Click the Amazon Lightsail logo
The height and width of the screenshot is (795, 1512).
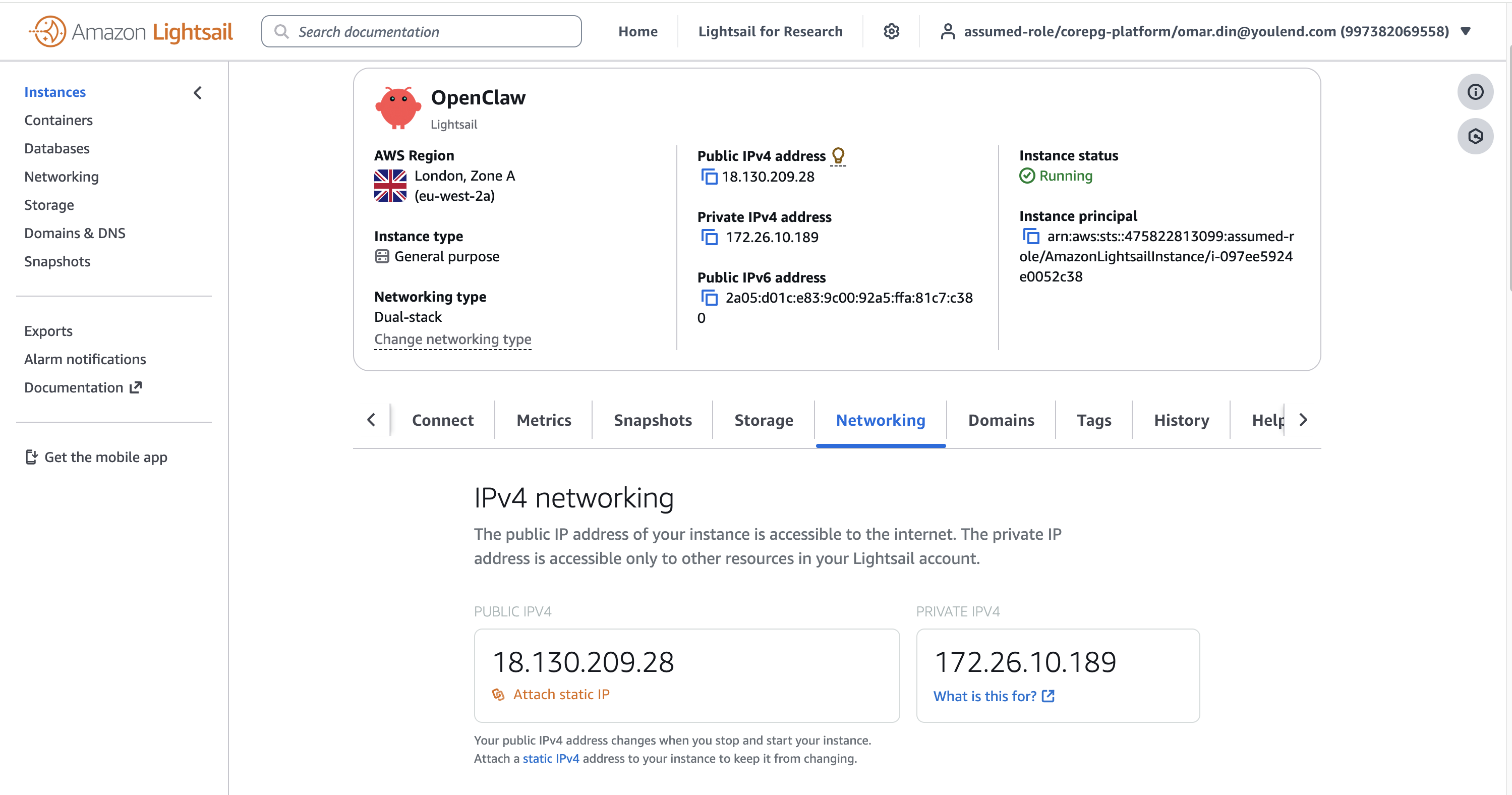click(131, 31)
